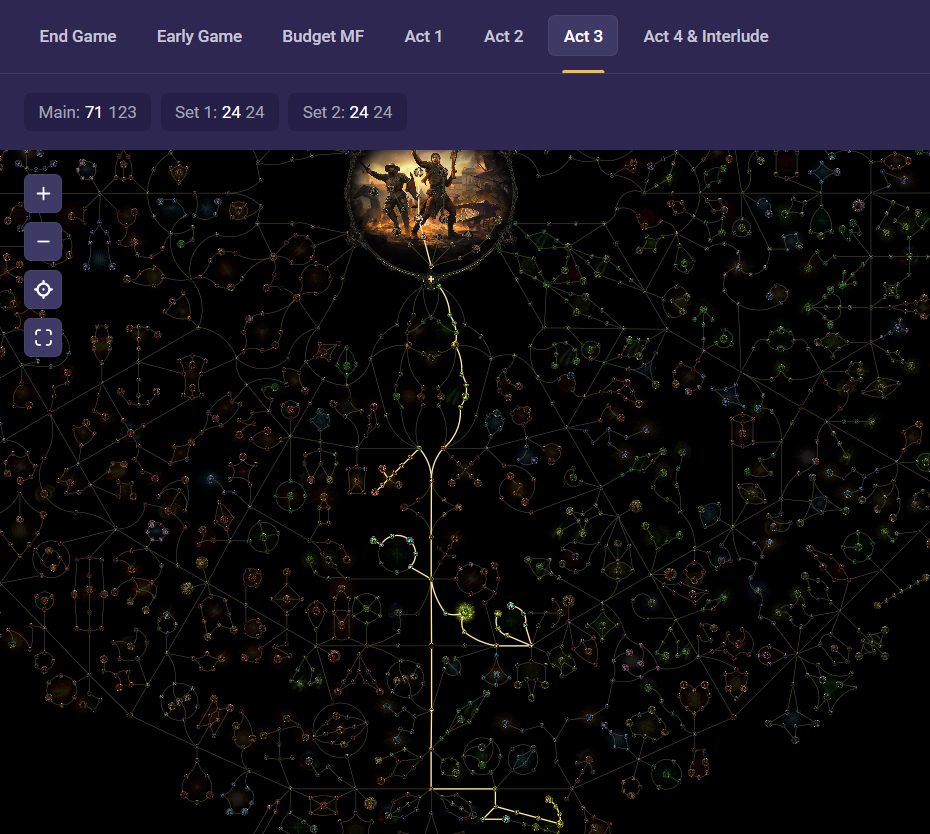Enter fullscreen view of the tree
Image resolution: width=930 pixels, height=834 pixels.
43,338
